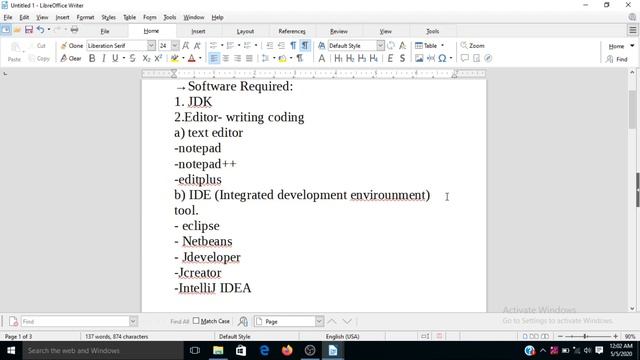The height and width of the screenshot is (360, 640).
Task: Insert a page break
Action: (x=431, y=58)
